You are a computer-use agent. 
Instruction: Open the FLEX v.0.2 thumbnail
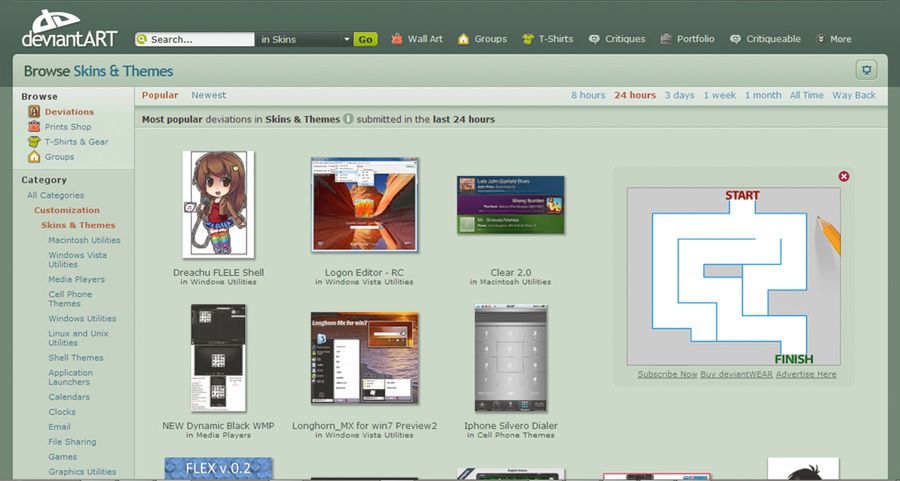pos(218,468)
